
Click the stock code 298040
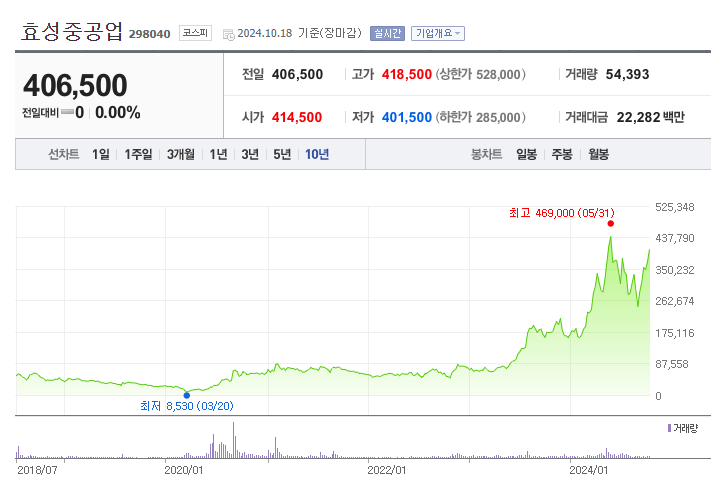(149, 34)
